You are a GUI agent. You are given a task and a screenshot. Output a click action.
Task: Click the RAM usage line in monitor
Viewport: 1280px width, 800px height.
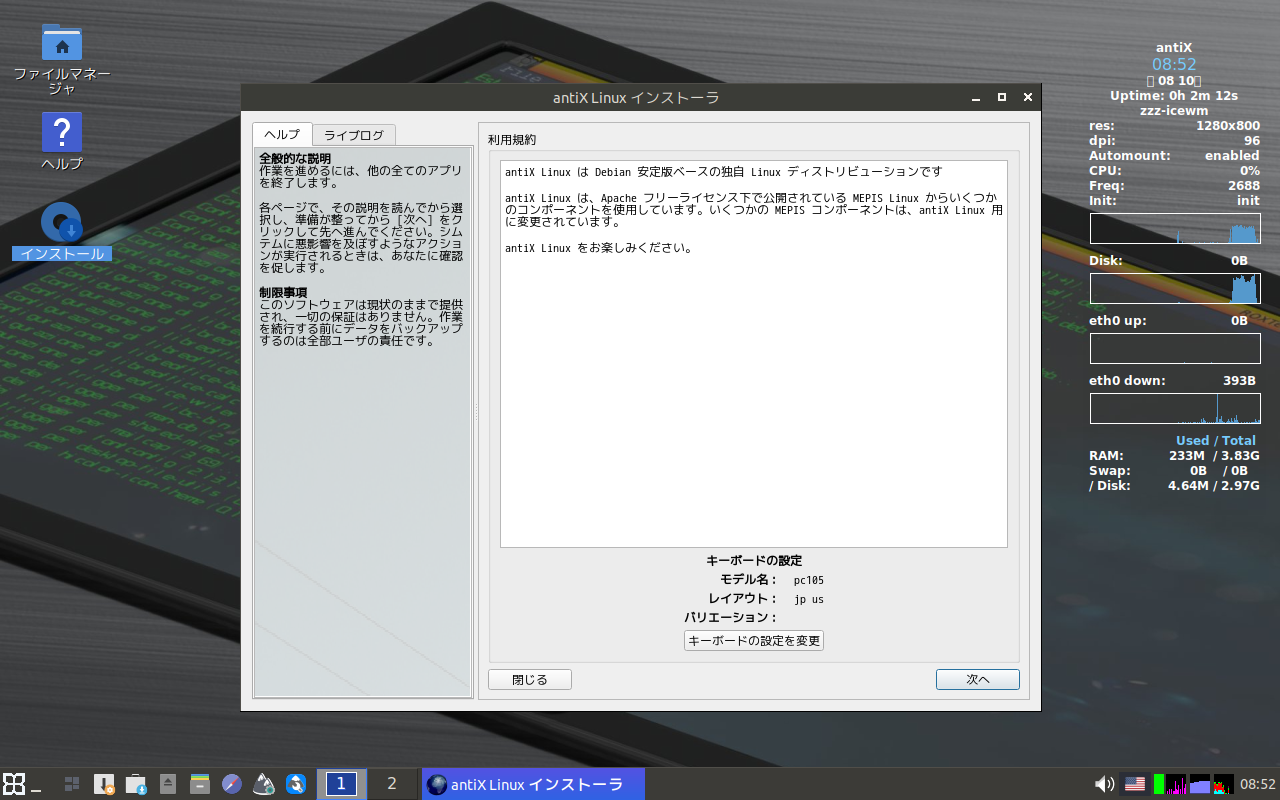(x=1172, y=456)
